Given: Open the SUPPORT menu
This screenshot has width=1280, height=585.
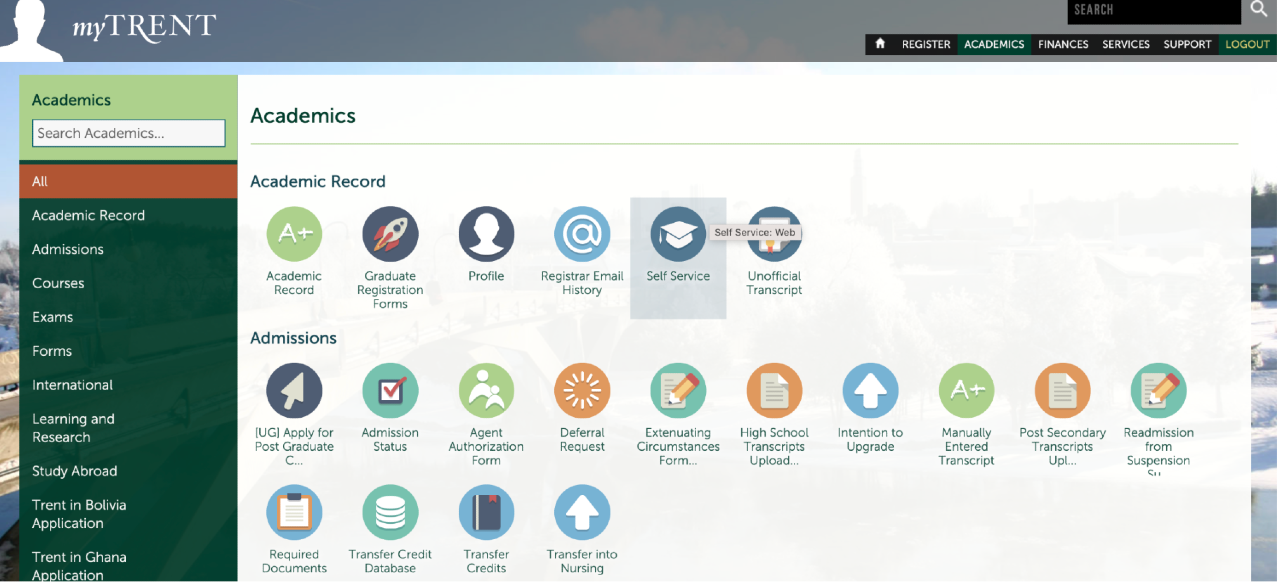Looking at the screenshot, I should (1187, 44).
